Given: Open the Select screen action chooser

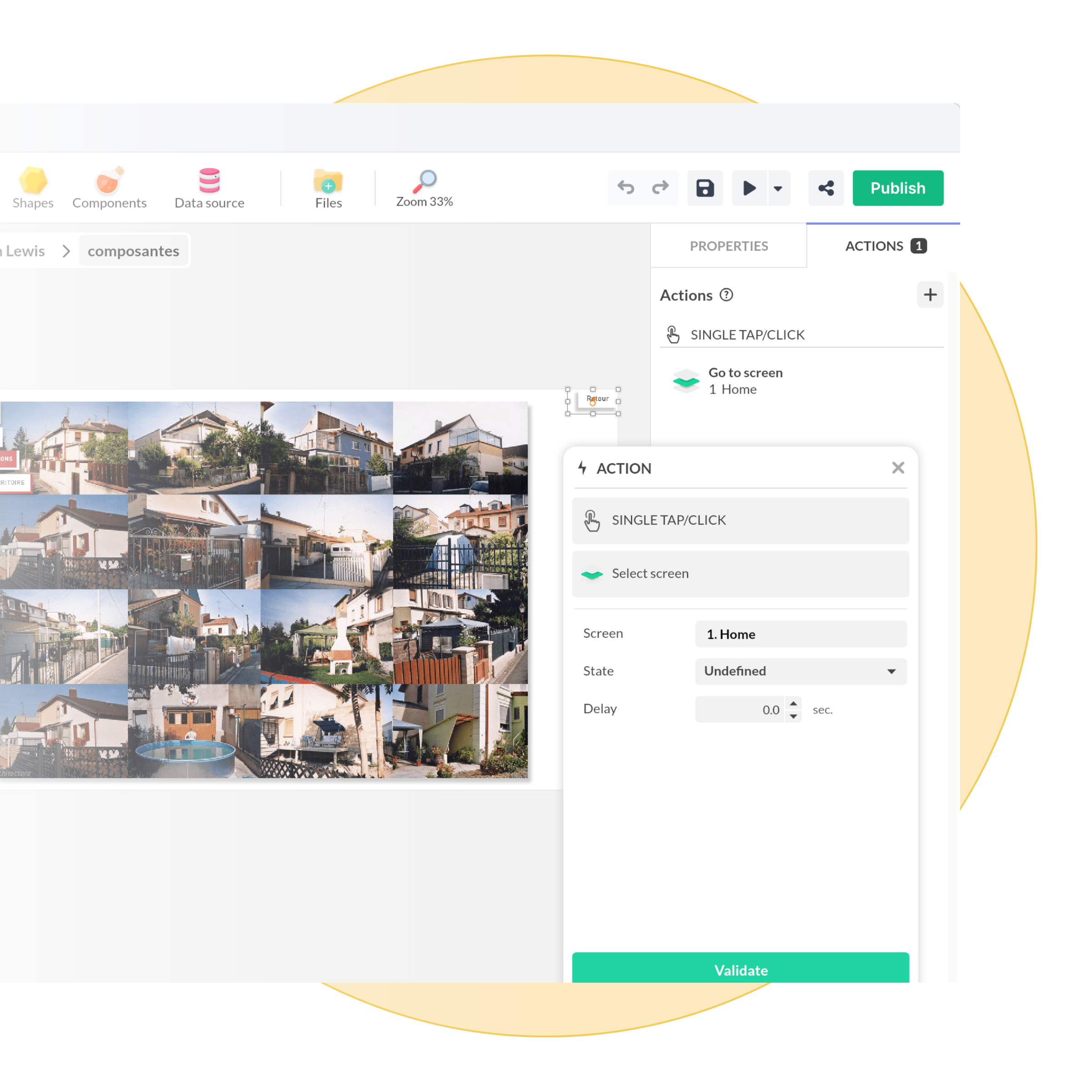Looking at the screenshot, I should coord(740,574).
